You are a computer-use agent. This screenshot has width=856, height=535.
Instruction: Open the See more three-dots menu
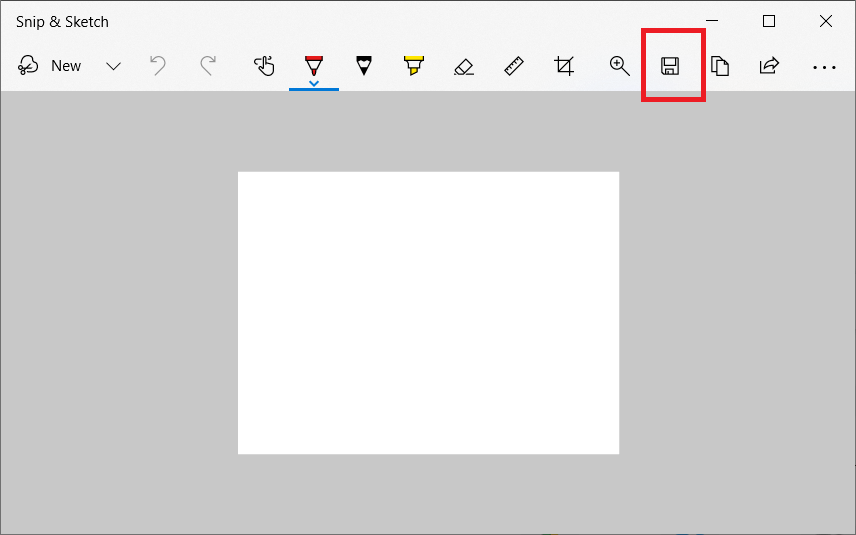click(x=824, y=67)
